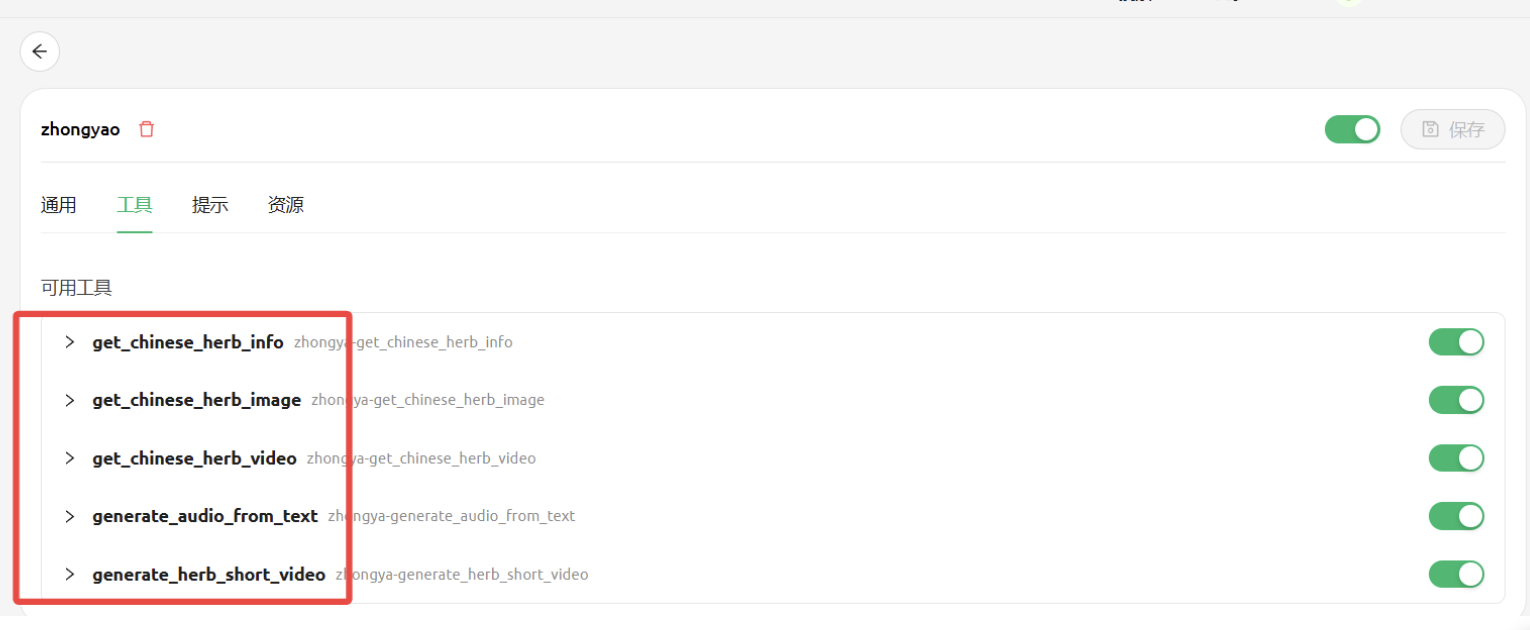Switch to the 通用 tab

coord(58,205)
